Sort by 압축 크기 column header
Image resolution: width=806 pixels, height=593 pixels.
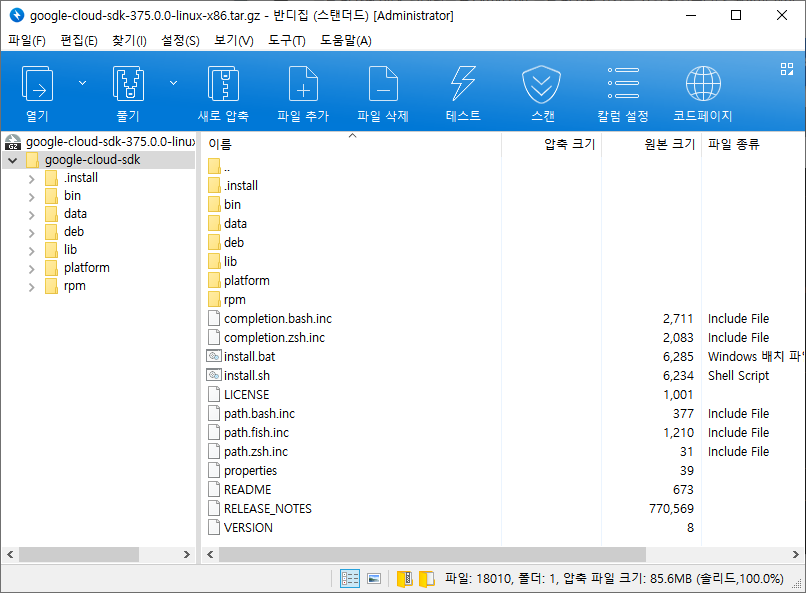[552, 144]
